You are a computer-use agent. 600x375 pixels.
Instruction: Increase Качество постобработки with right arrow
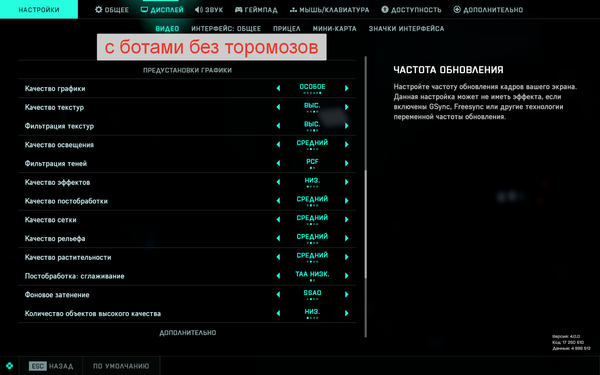pyautogui.click(x=347, y=201)
